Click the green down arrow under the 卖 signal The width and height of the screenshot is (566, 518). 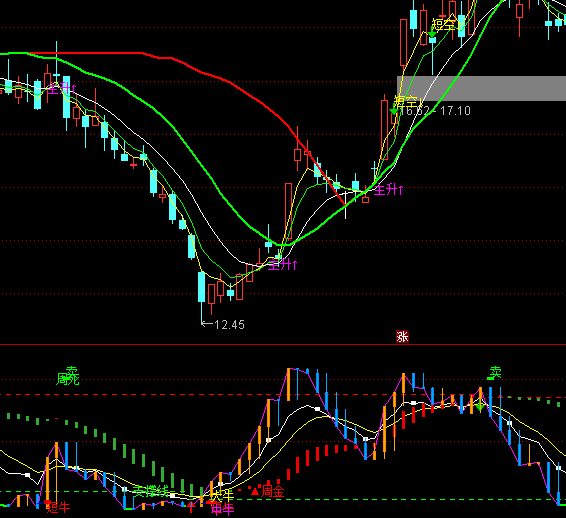coord(480,408)
